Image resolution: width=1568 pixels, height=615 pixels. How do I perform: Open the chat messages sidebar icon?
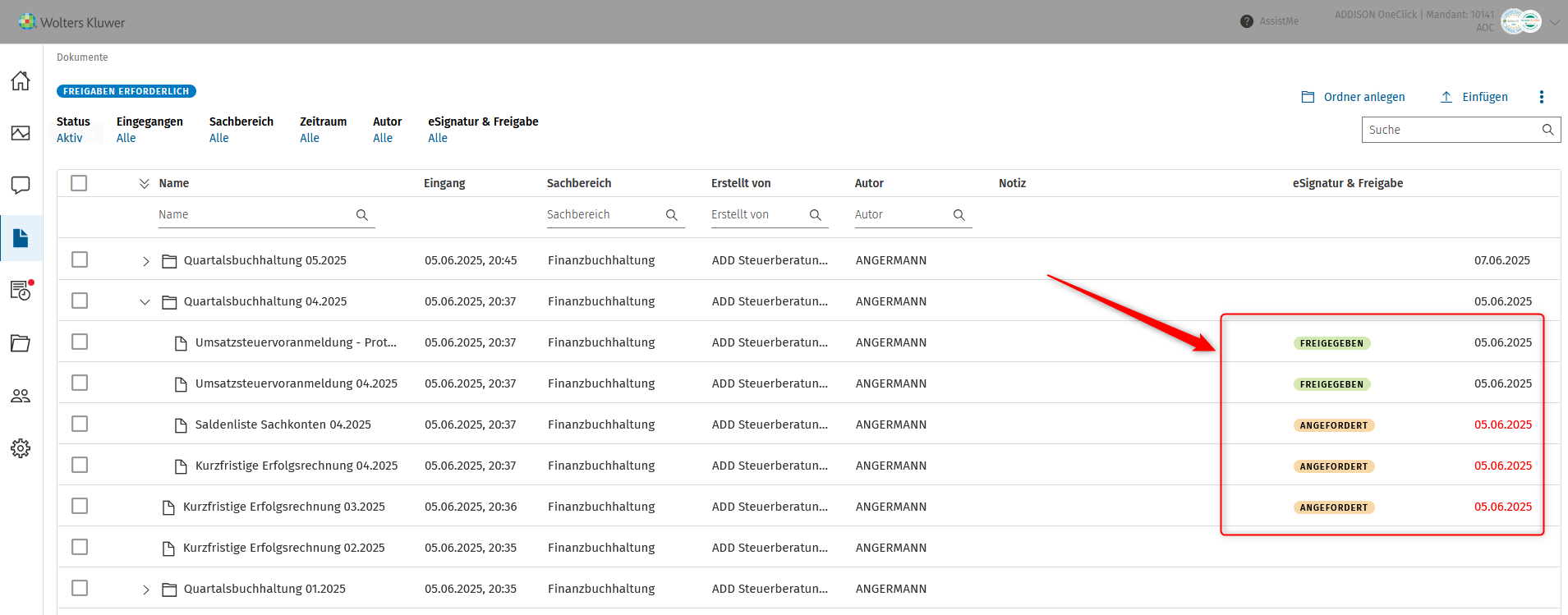[x=21, y=186]
